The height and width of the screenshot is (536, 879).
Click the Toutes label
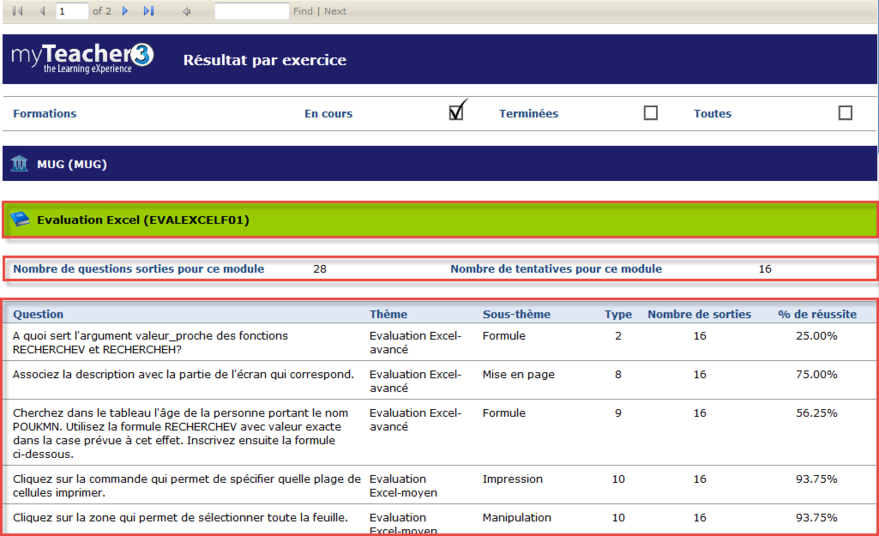(x=713, y=113)
